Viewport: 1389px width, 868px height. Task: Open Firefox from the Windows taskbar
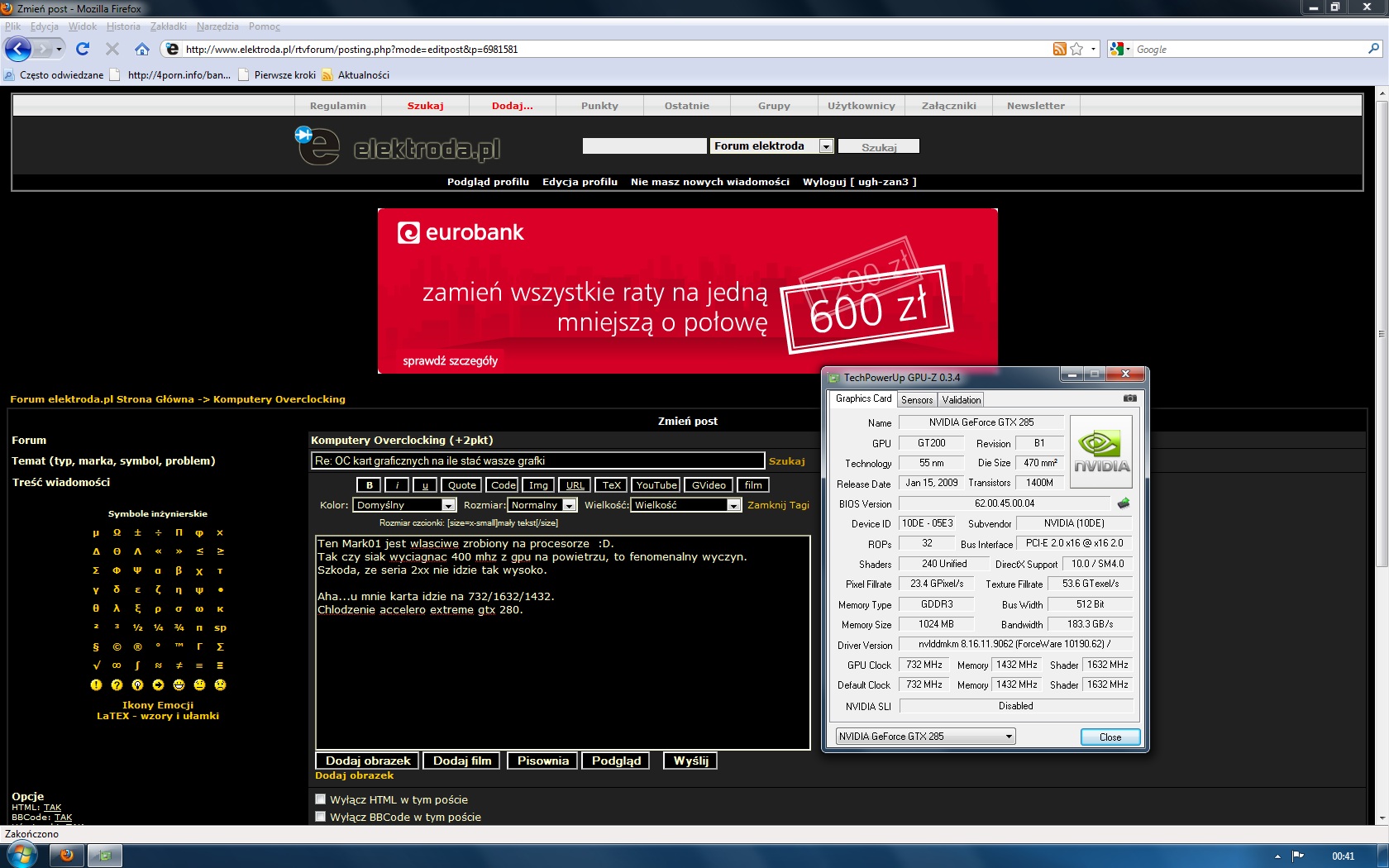pyautogui.click(x=67, y=856)
